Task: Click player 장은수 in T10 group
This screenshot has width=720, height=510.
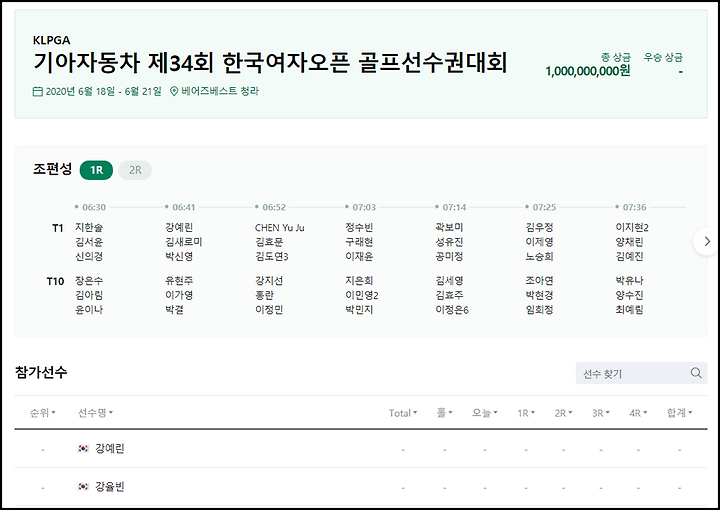Action: pos(89,280)
